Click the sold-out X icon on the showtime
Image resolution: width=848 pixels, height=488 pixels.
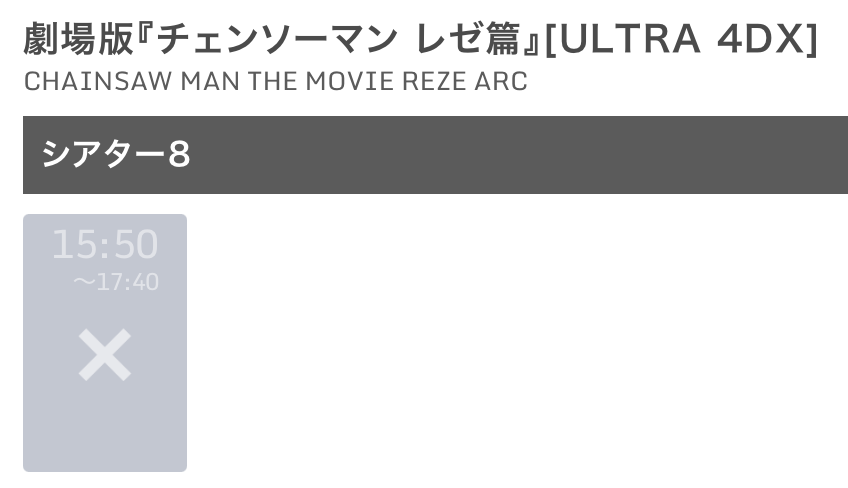105,356
